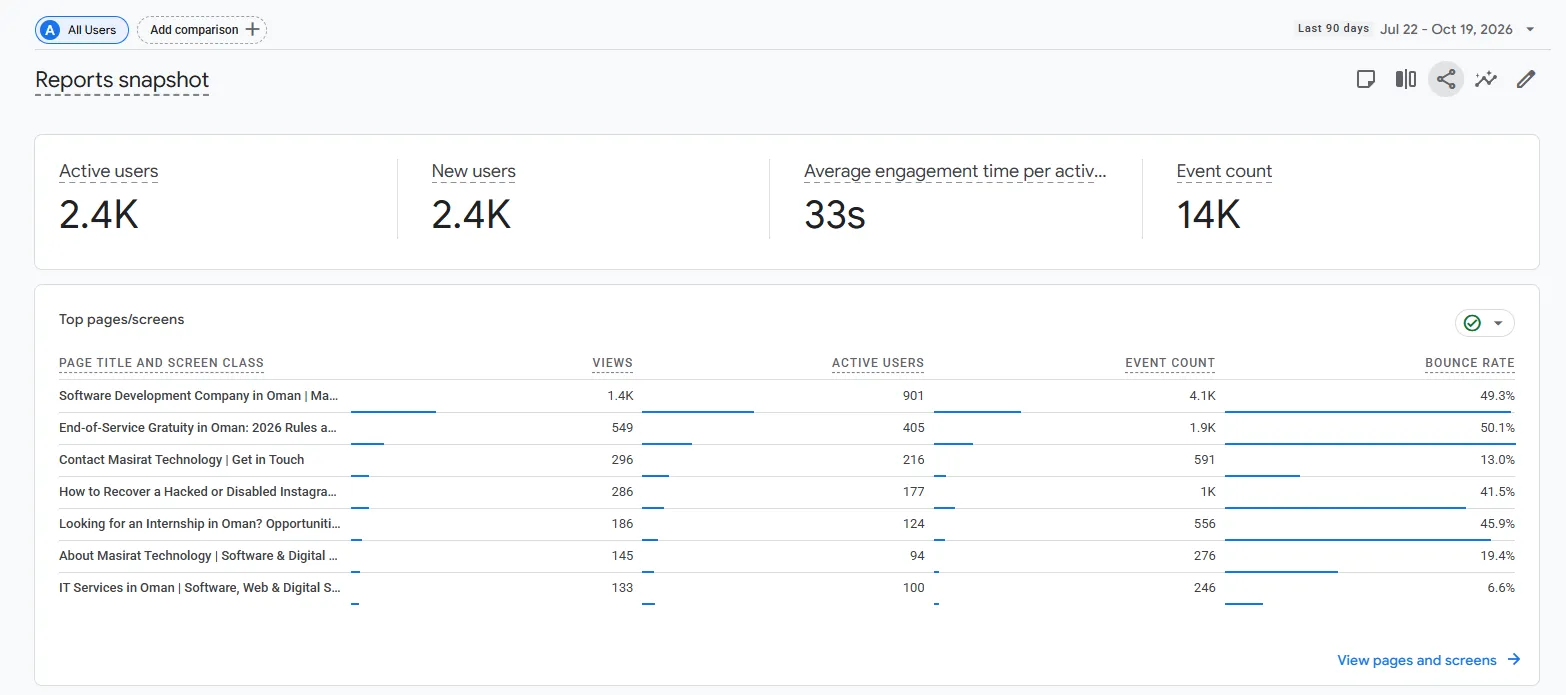Click the Reports snapshot title
Image resolution: width=1566 pixels, height=695 pixels.
pyautogui.click(x=122, y=80)
